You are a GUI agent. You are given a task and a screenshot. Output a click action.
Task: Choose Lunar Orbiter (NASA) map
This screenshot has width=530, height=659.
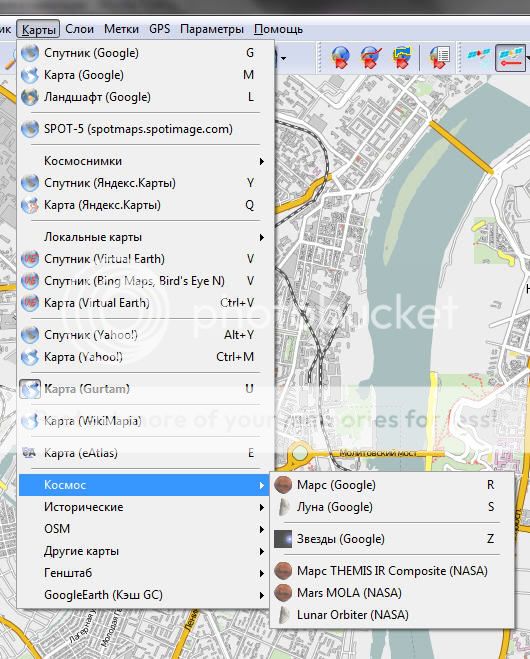click(392, 615)
